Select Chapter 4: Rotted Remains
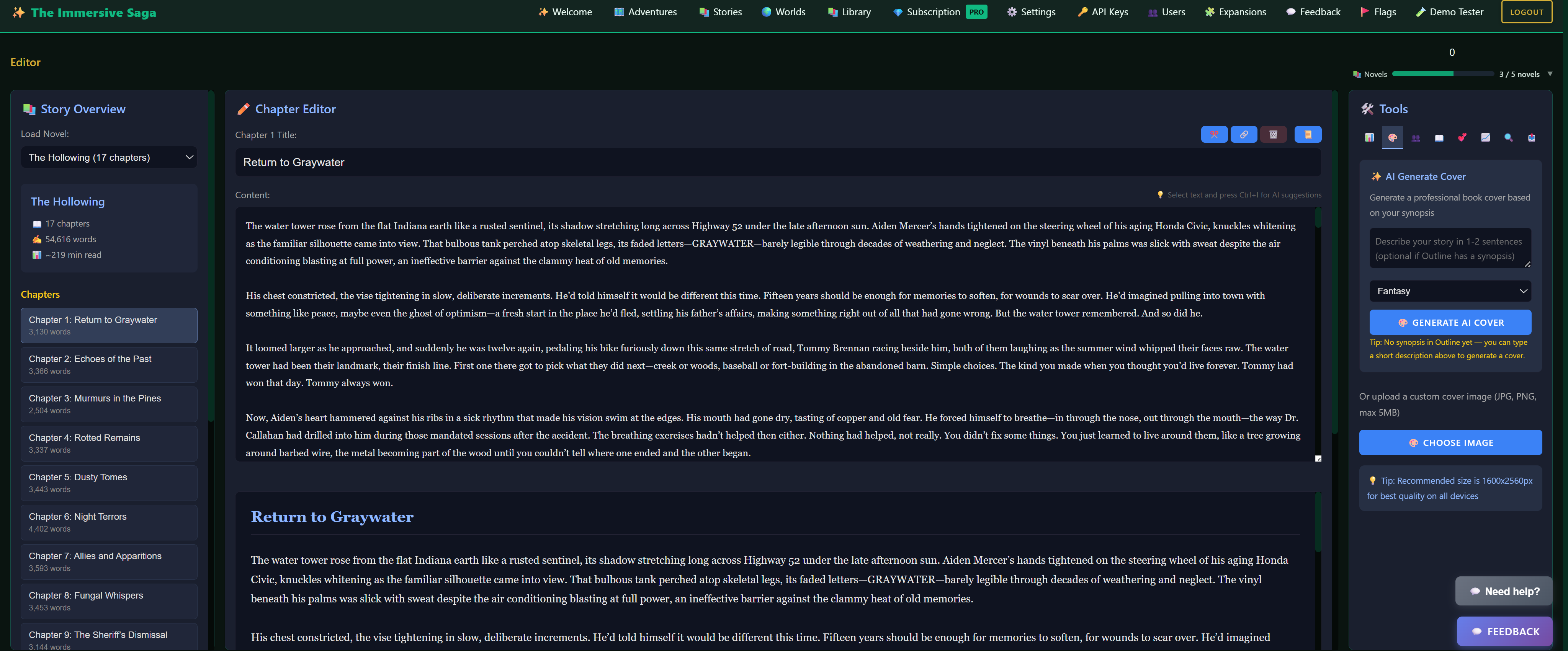The image size is (1568, 651). coord(109,443)
